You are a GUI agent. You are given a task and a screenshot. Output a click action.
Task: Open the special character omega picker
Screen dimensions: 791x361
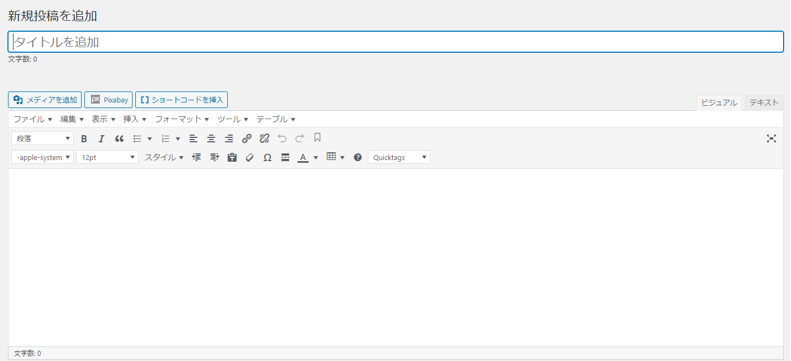click(267, 157)
